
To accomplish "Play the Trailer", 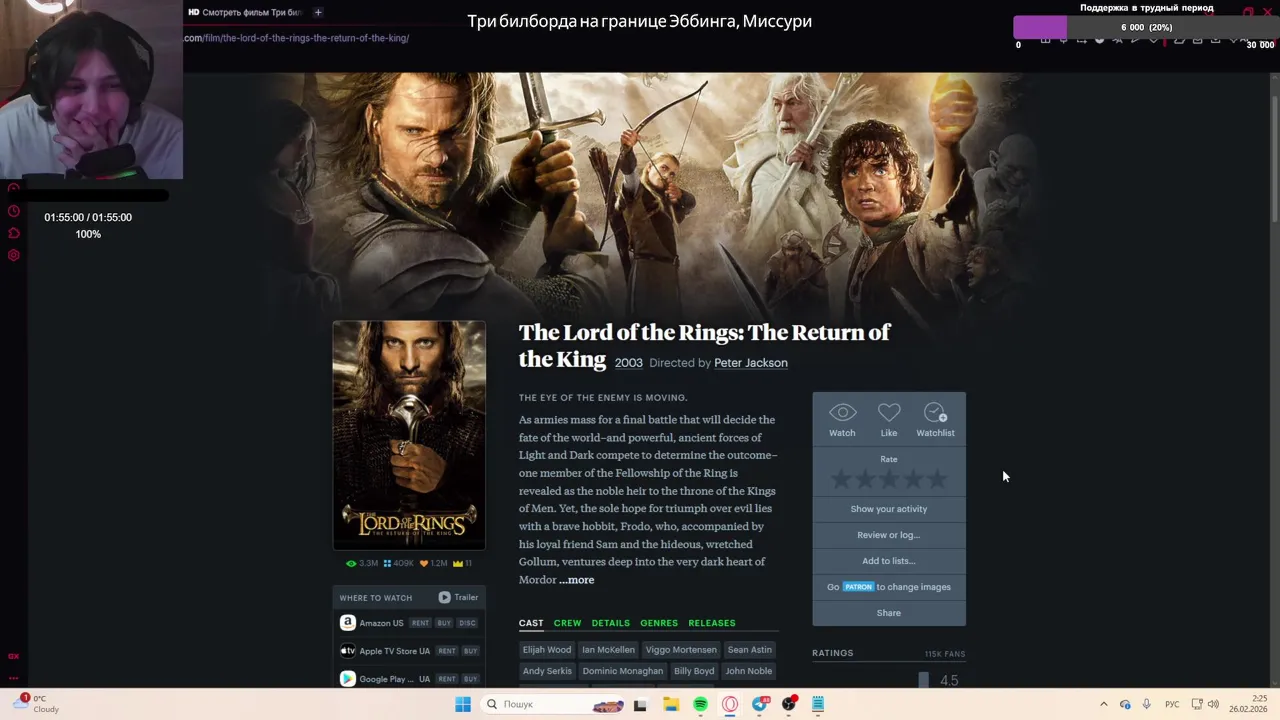I will pyautogui.click(x=458, y=597).
